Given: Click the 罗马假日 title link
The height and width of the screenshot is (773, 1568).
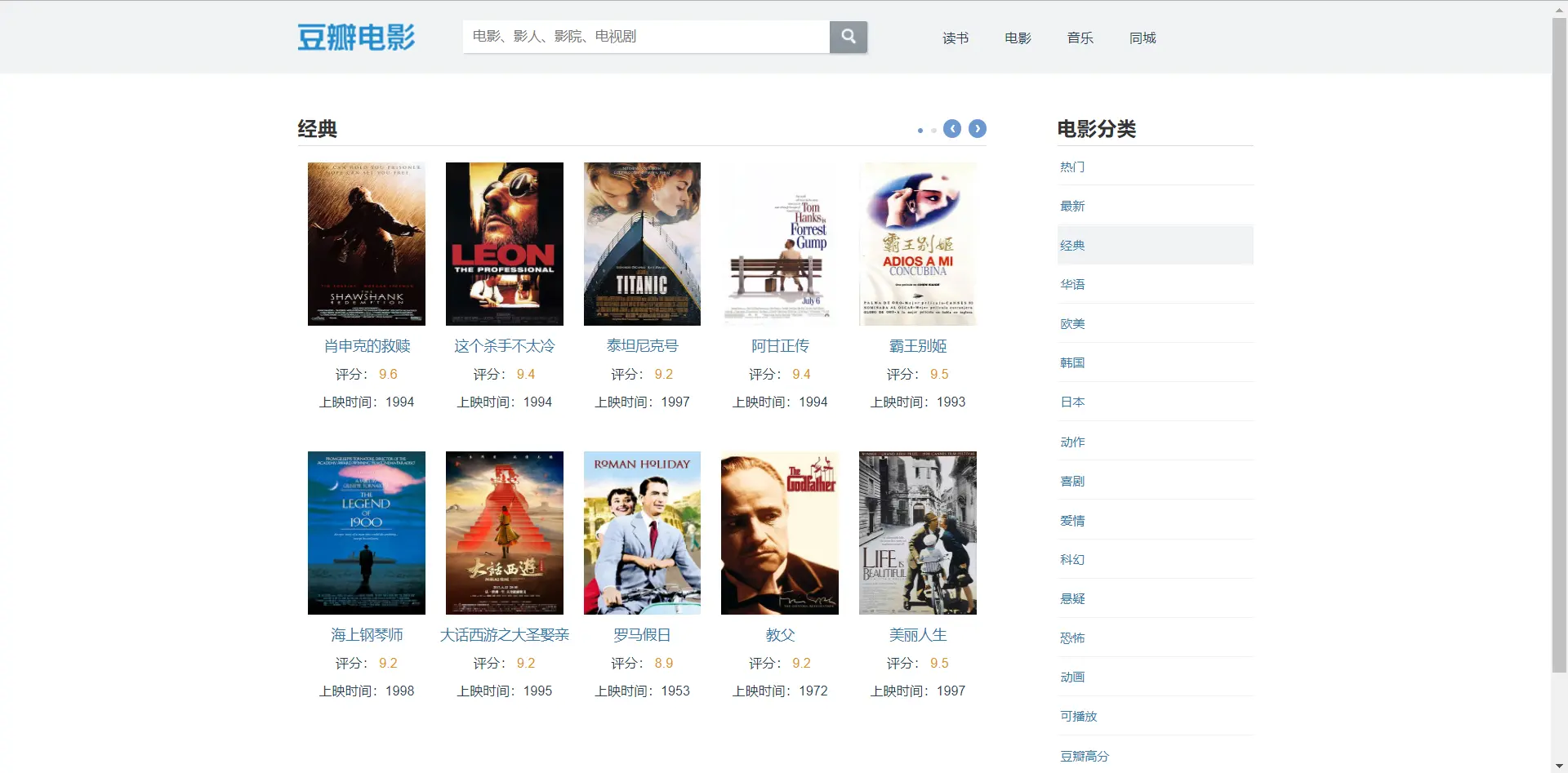Looking at the screenshot, I should (x=642, y=635).
